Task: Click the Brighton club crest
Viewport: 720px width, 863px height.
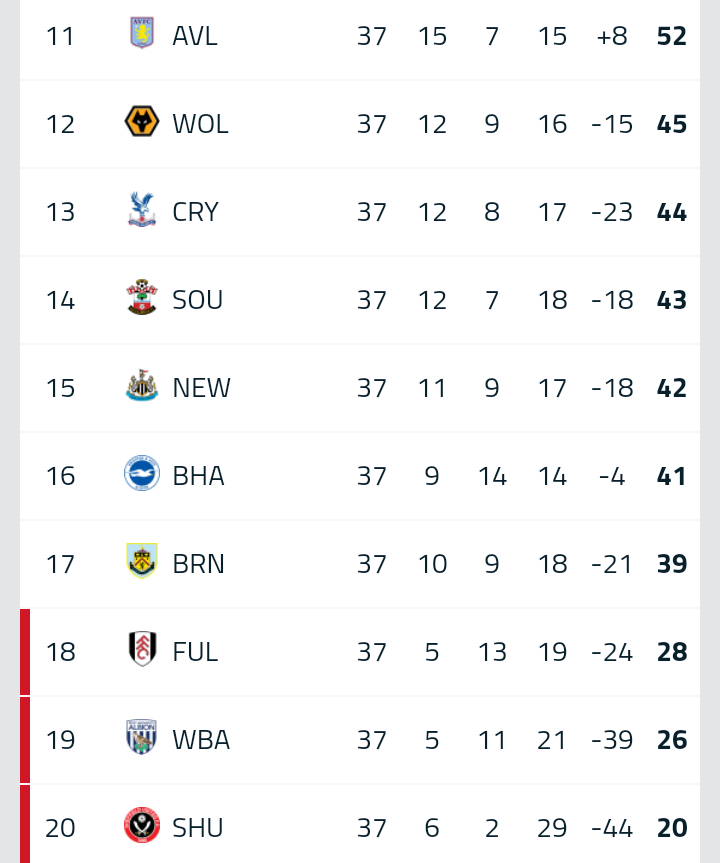Action: (142, 475)
